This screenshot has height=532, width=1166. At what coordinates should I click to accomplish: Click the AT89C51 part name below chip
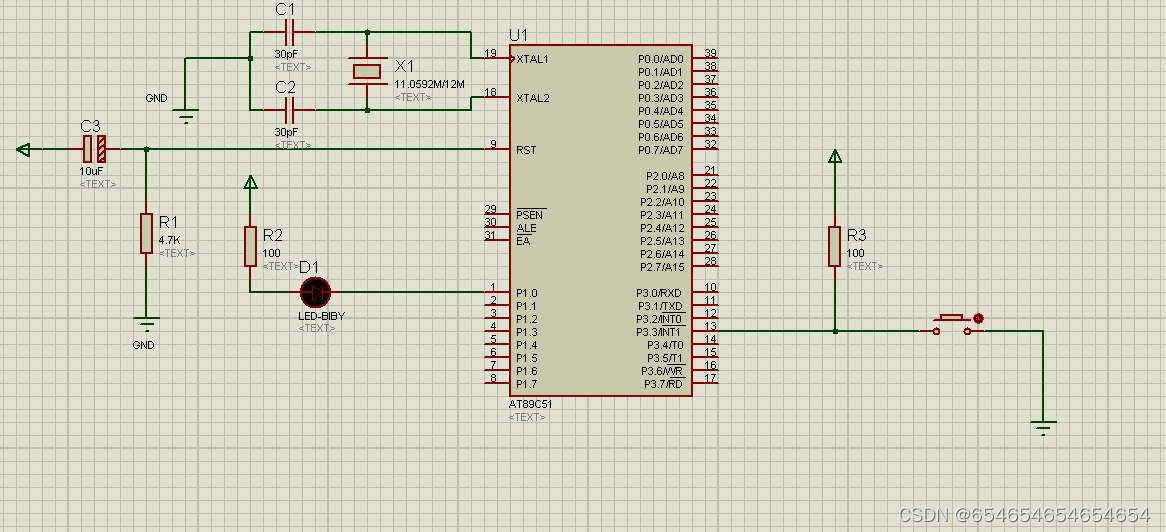(530, 404)
